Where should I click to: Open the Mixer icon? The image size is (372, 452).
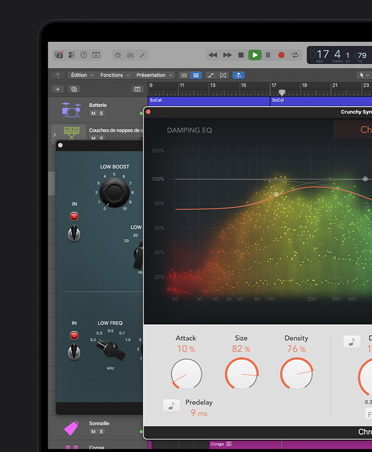[130, 55]
